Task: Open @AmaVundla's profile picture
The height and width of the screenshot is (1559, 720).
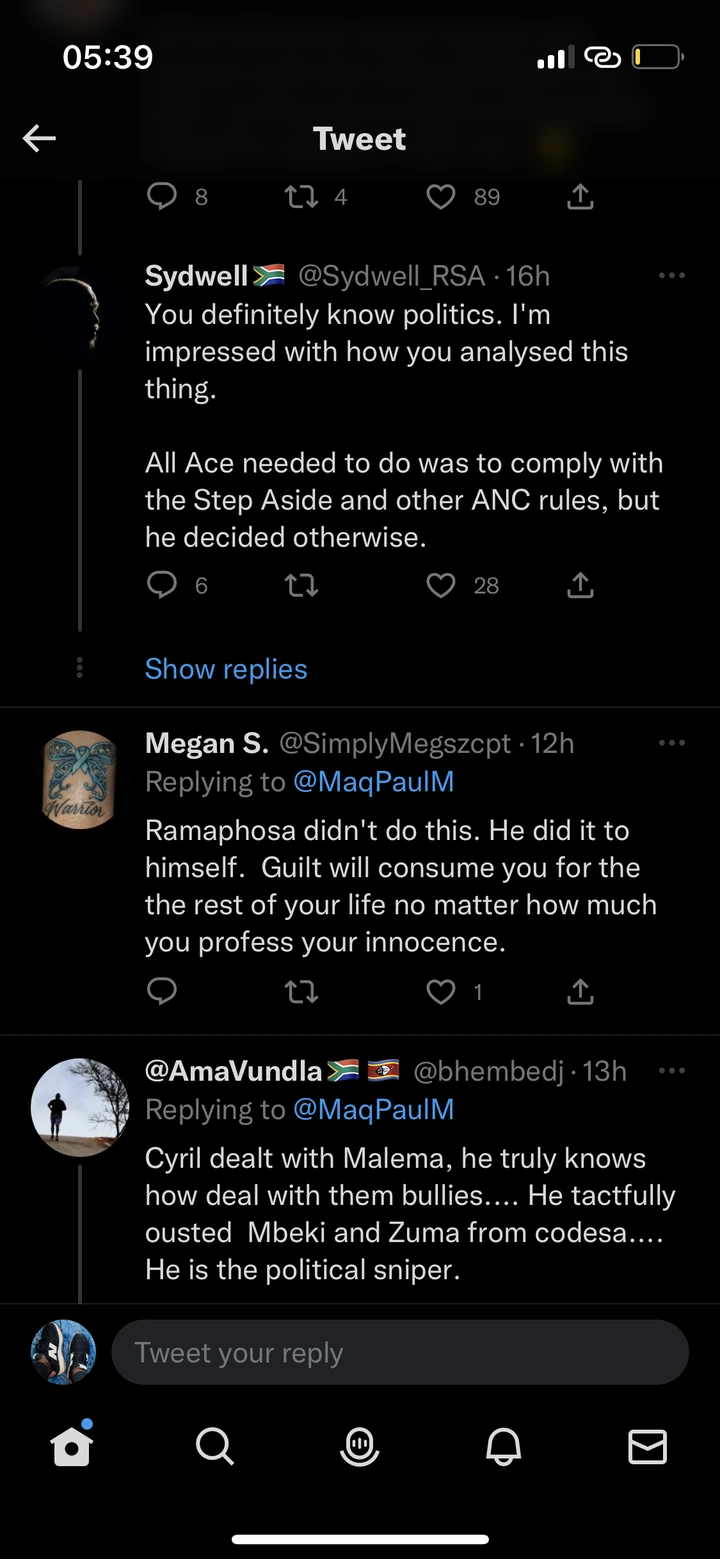Action: (80, 1107)
